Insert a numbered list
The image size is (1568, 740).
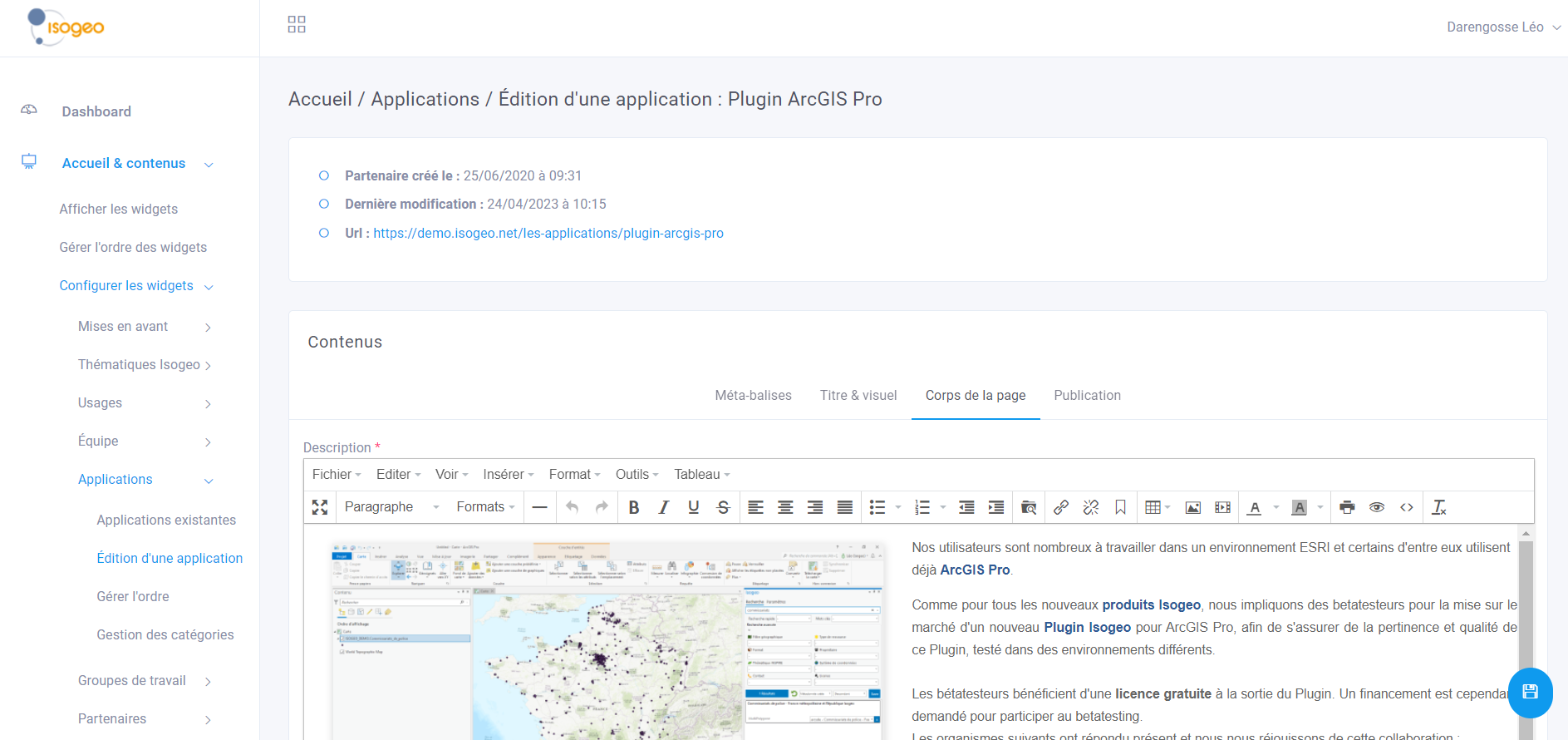pos(922,507)
